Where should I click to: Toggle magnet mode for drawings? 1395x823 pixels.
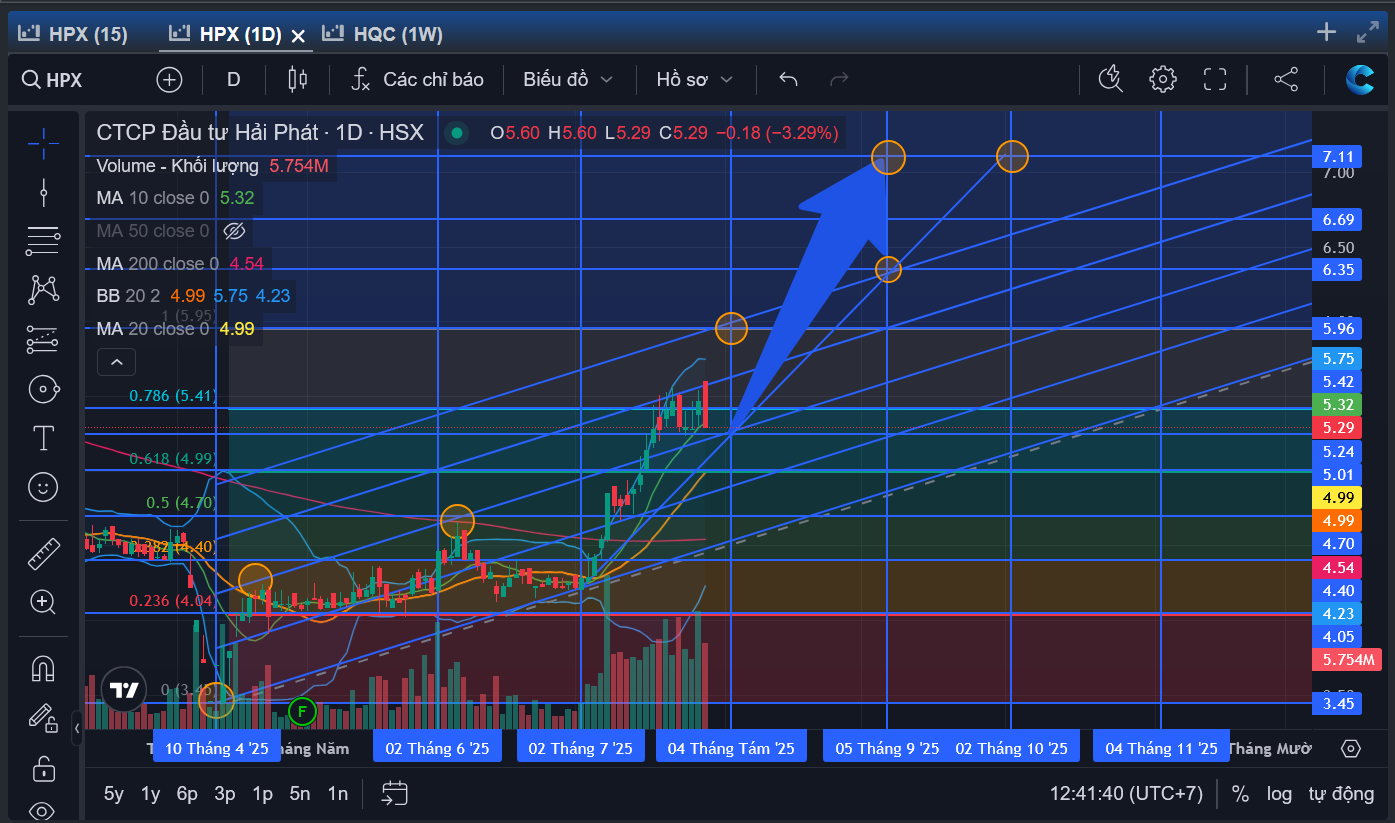(43, 667)
